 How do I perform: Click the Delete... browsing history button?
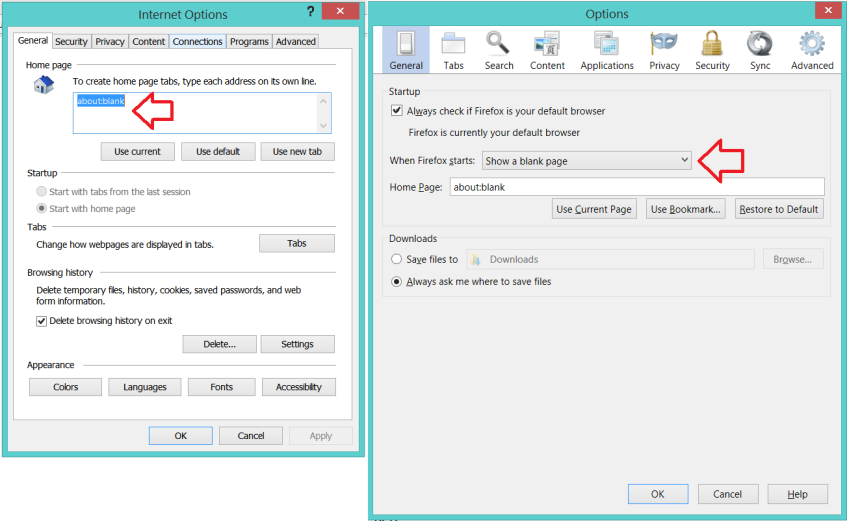[219, 344]
